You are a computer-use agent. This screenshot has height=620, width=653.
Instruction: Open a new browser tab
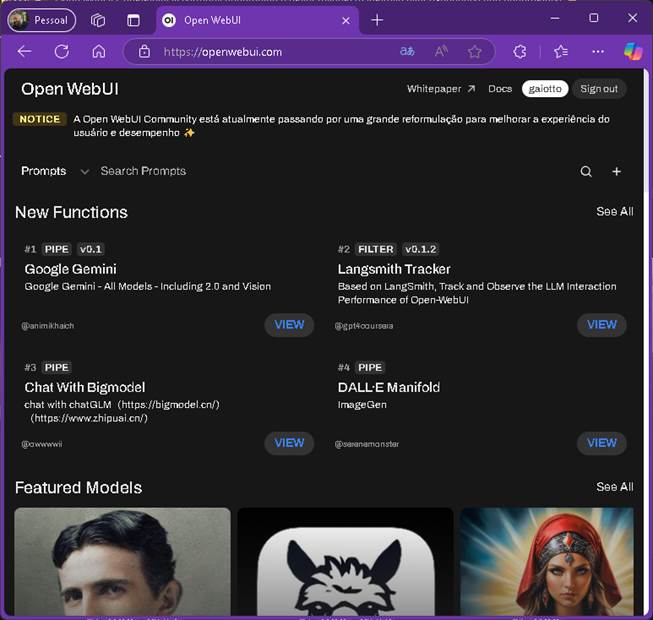coord(377,20)
